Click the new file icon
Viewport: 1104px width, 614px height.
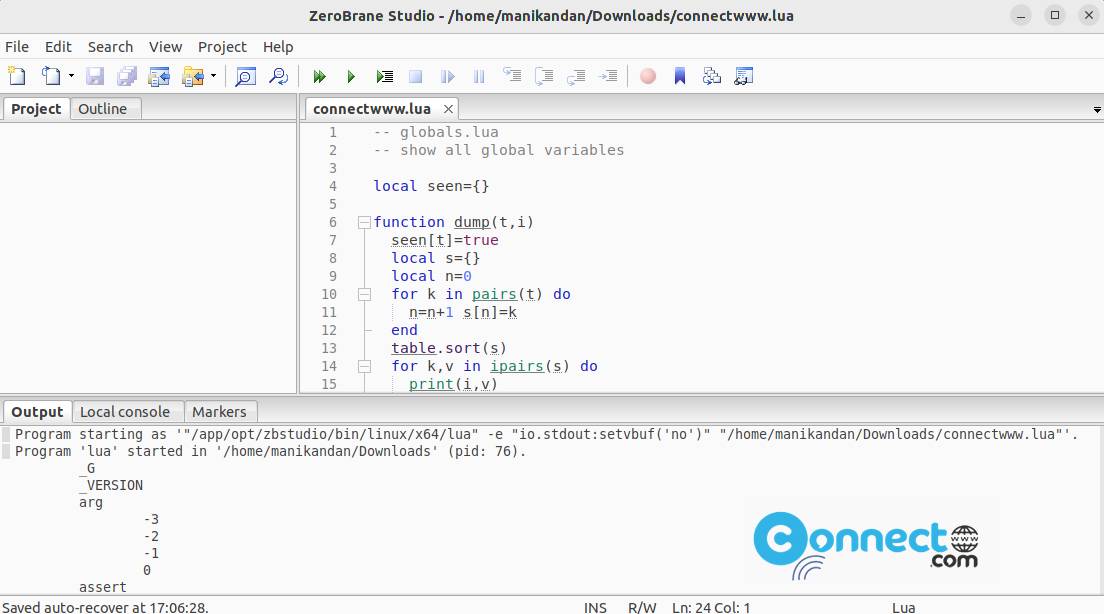pos(17,76)
